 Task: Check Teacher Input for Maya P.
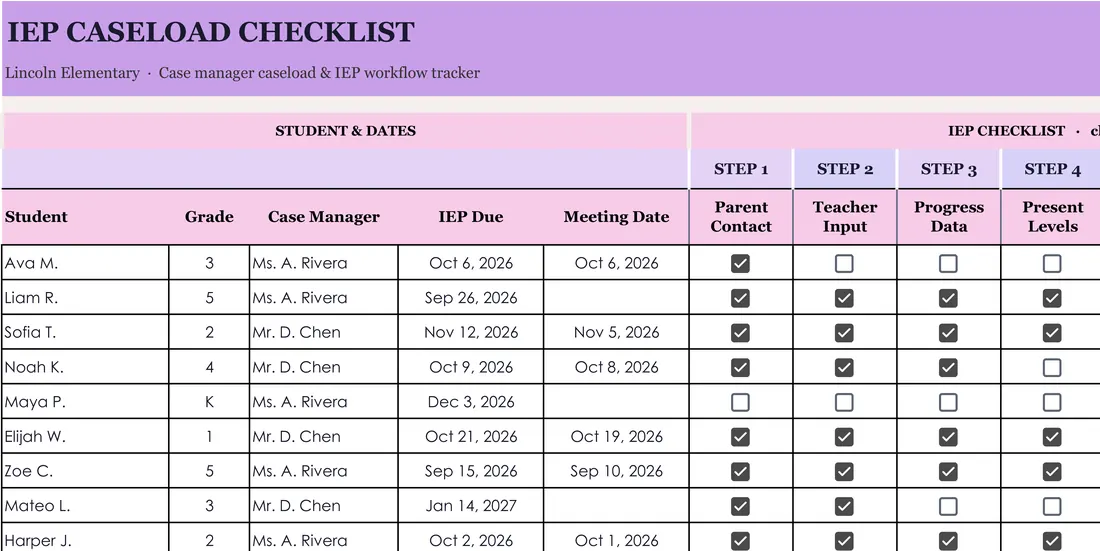pyautogui.click(x=844, y=402)
